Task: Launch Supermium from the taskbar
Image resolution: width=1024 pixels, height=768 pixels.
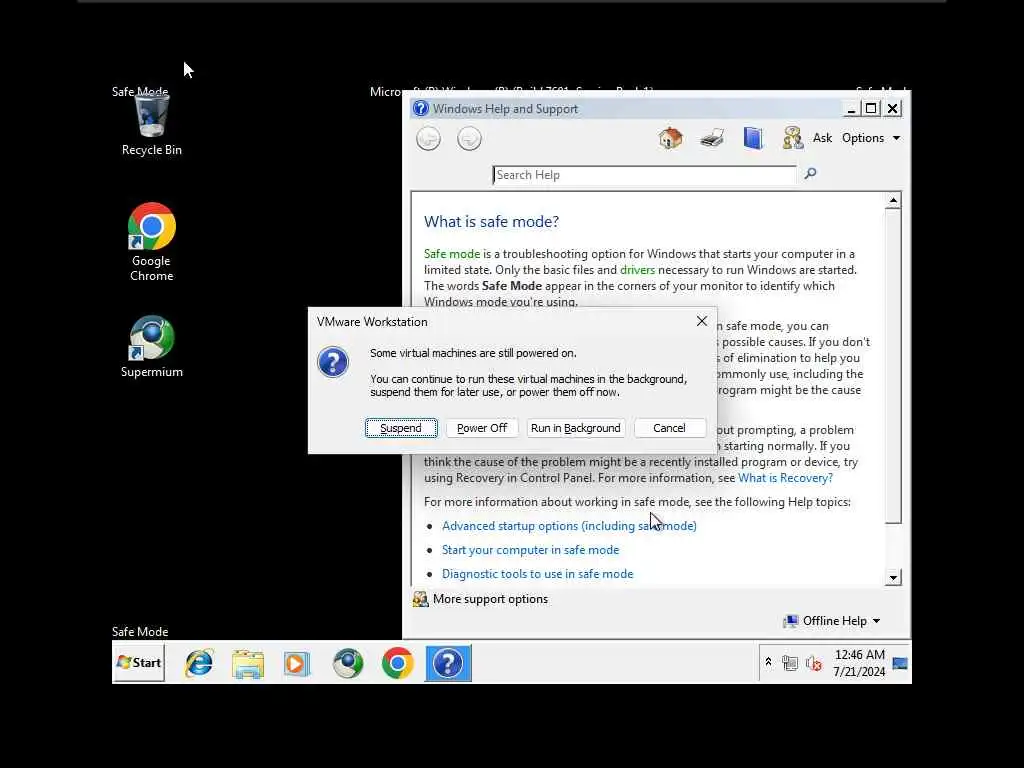Action: pyautogui.click(x=347, y=664)
